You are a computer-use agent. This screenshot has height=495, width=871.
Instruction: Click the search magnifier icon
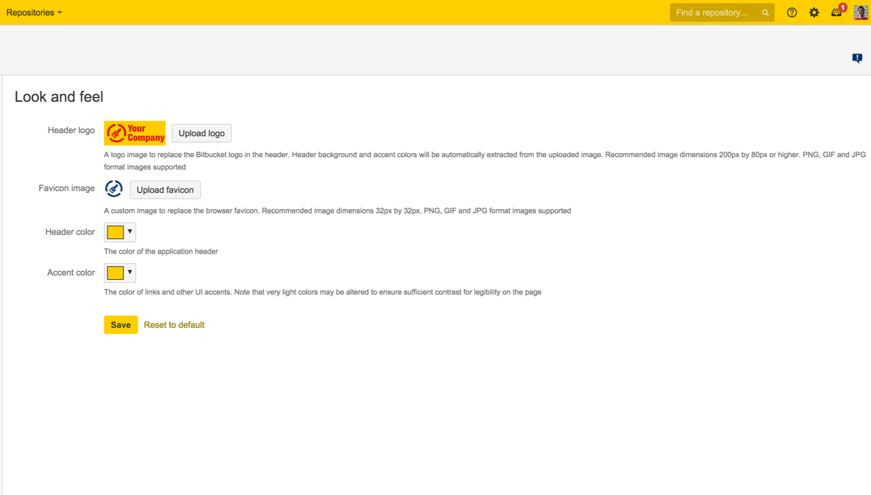pyautogui.click(x=765, y=13)
